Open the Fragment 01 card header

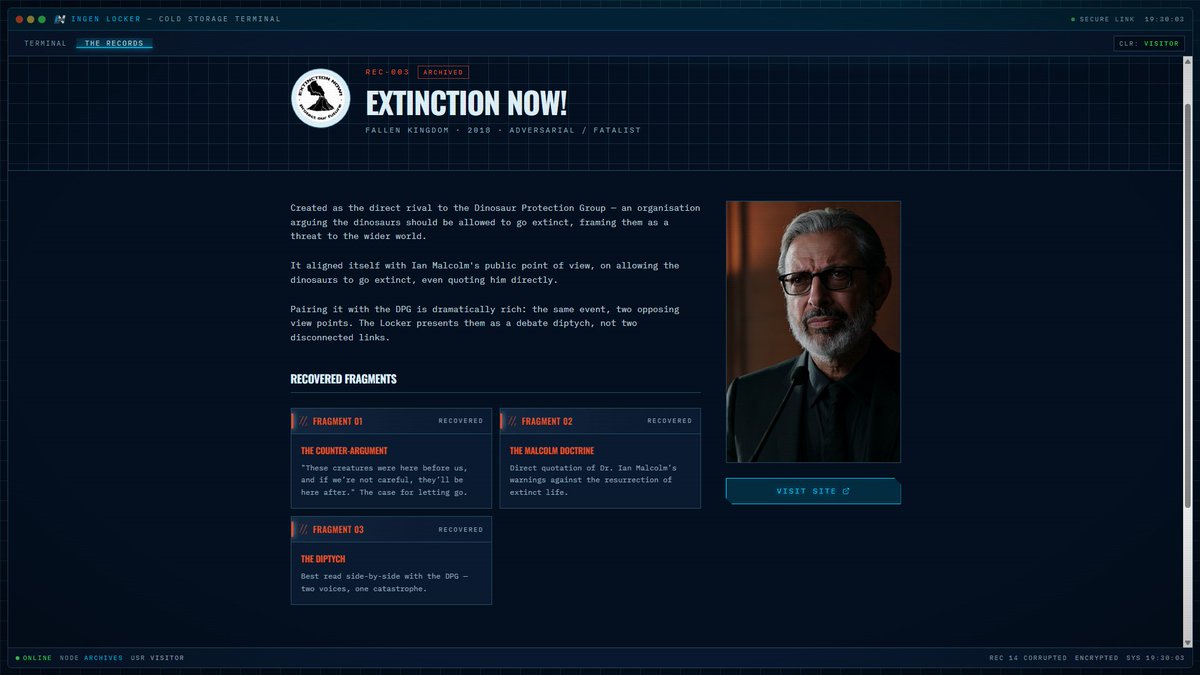(x=391, y=421)
